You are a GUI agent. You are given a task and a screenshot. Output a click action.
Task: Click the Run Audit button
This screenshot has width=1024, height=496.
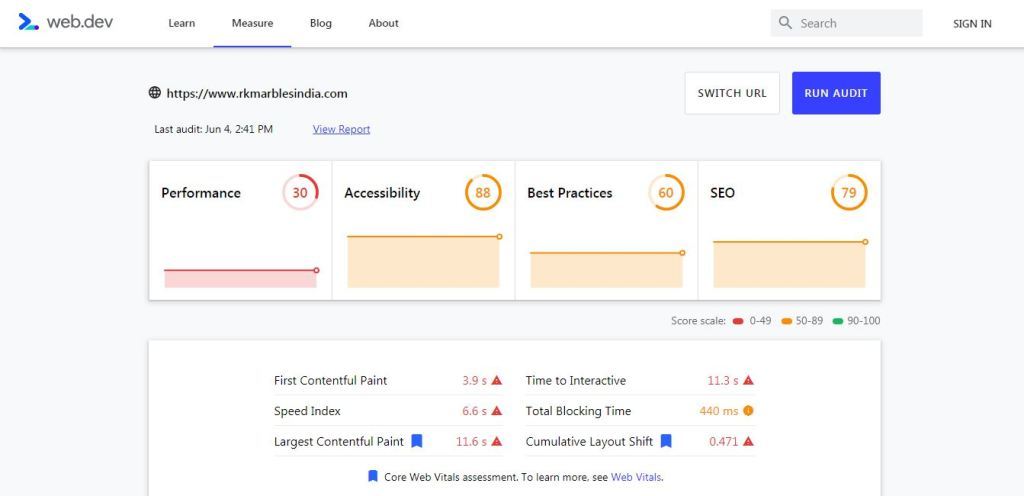pos(836,93)
